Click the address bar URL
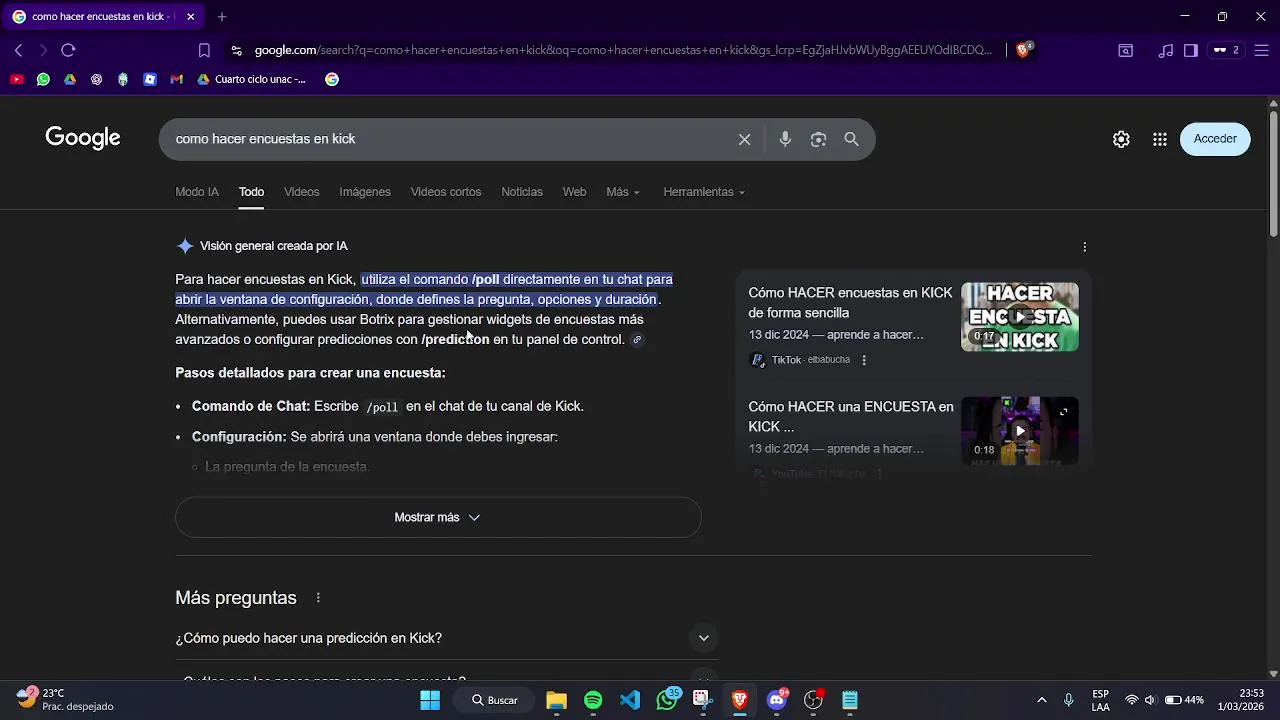This screenshot has height=720, width=1280. tap(623, 50)
